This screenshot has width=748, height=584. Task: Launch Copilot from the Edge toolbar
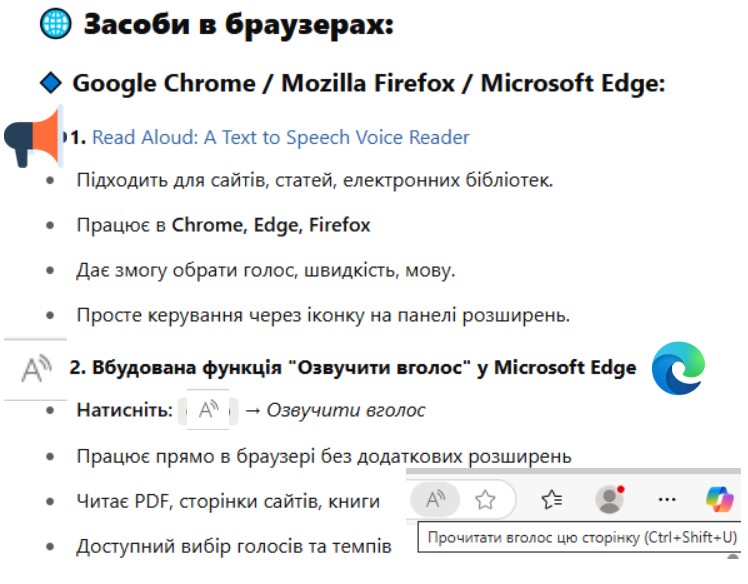719,499
